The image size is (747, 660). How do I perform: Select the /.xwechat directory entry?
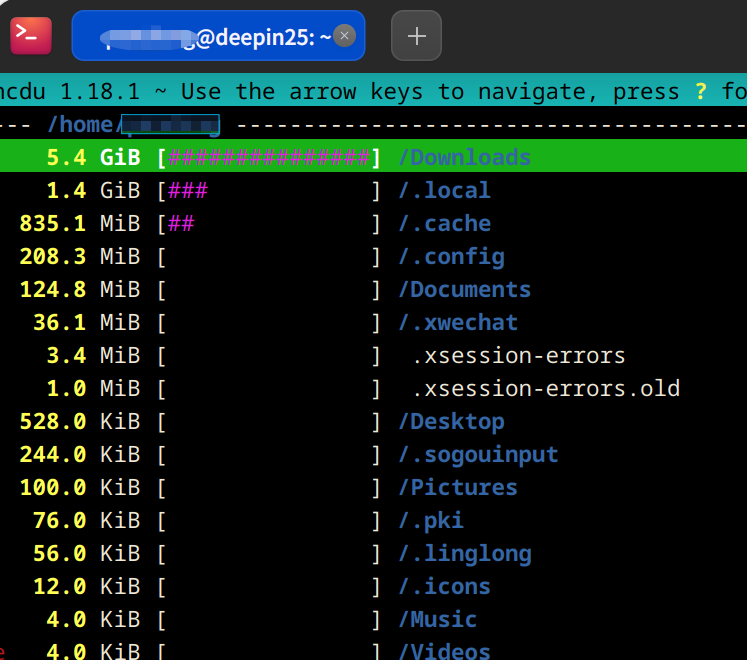point(458,323)
